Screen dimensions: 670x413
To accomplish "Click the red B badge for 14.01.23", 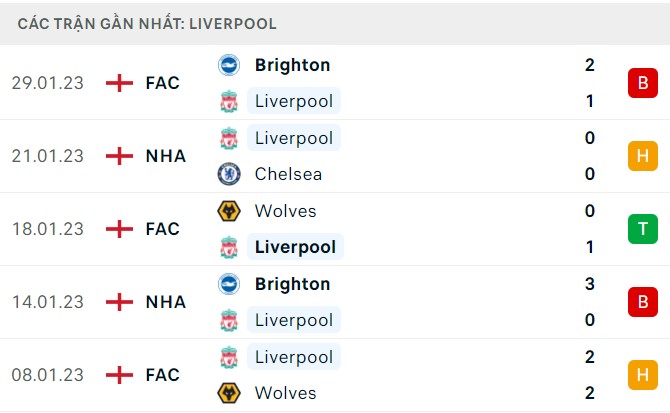I will pyautogui.click(x=643, y=302).
